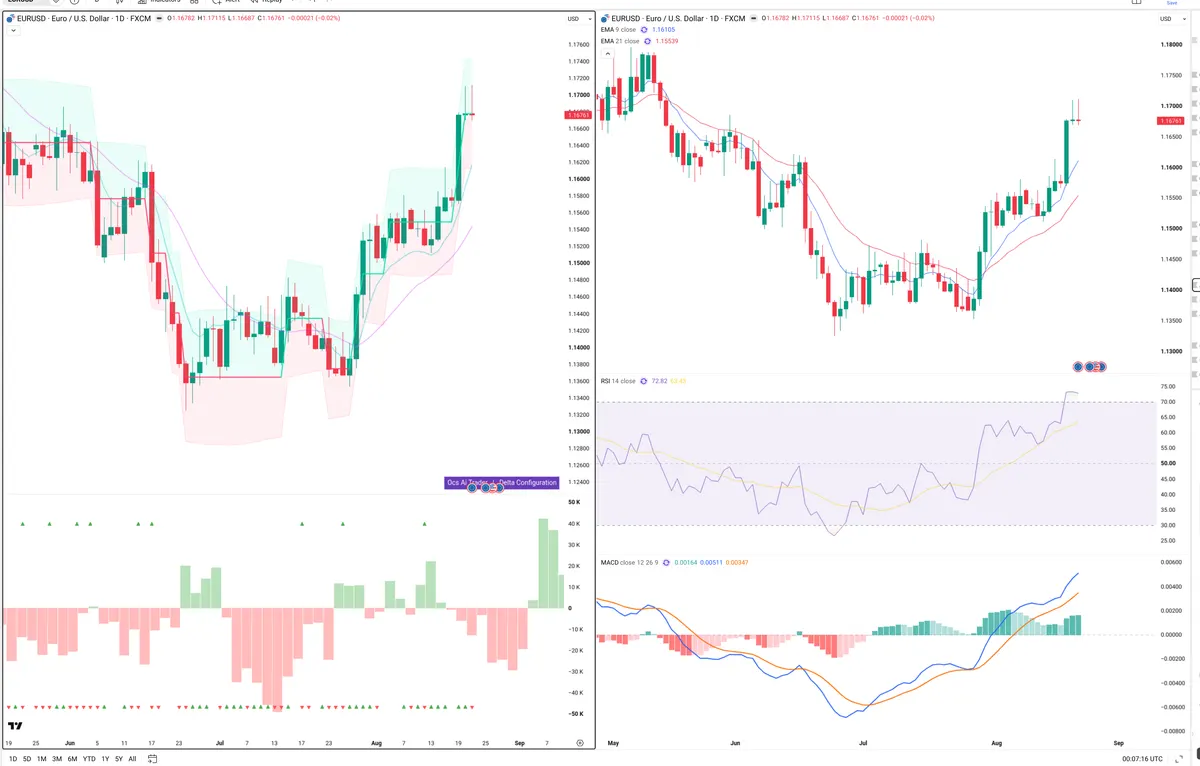Click the Ocs Ai Trader Delta Configuration label
The image size is (1200, 766).
500,483
